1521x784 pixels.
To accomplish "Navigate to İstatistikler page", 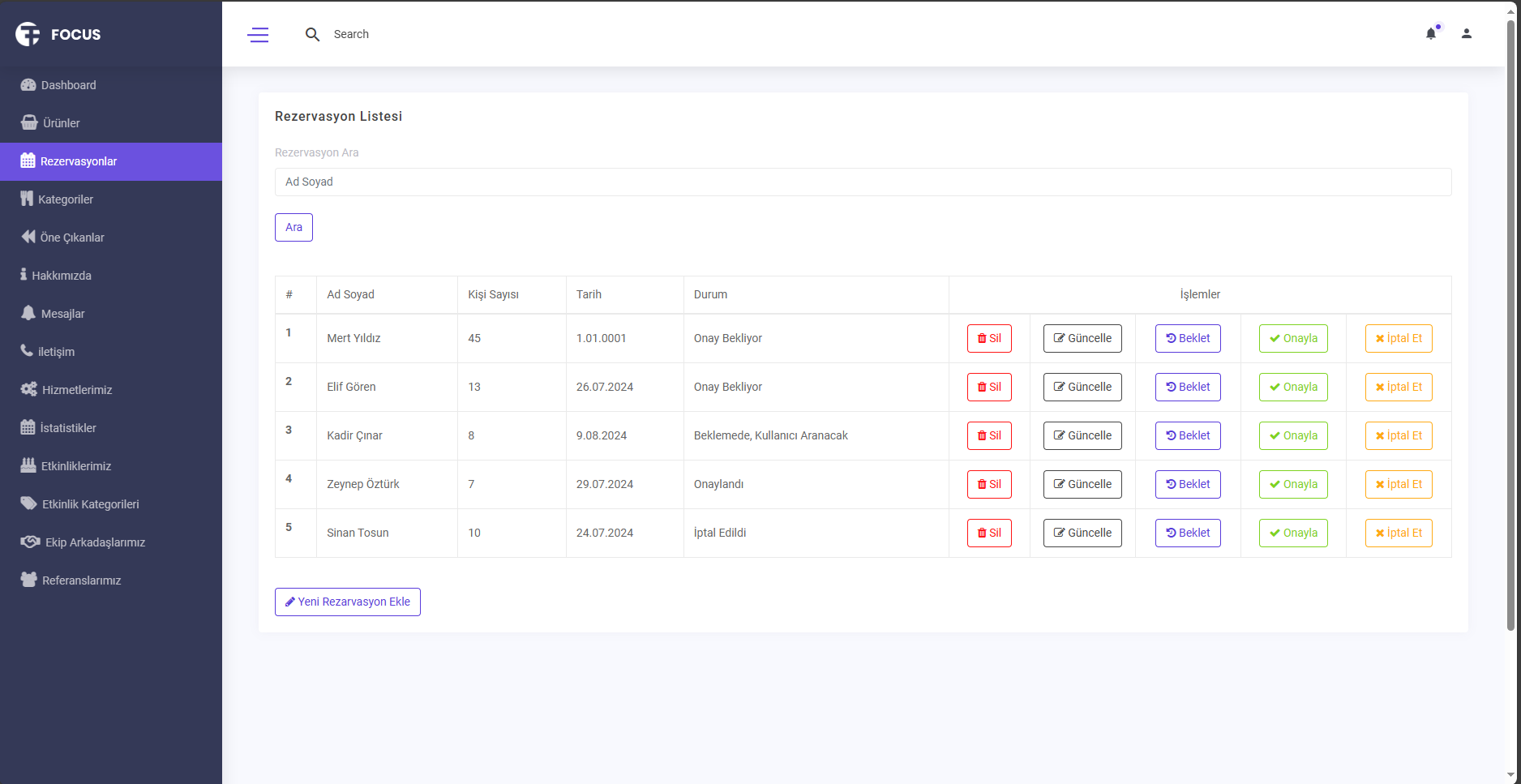I will click(x=68, y=428).
